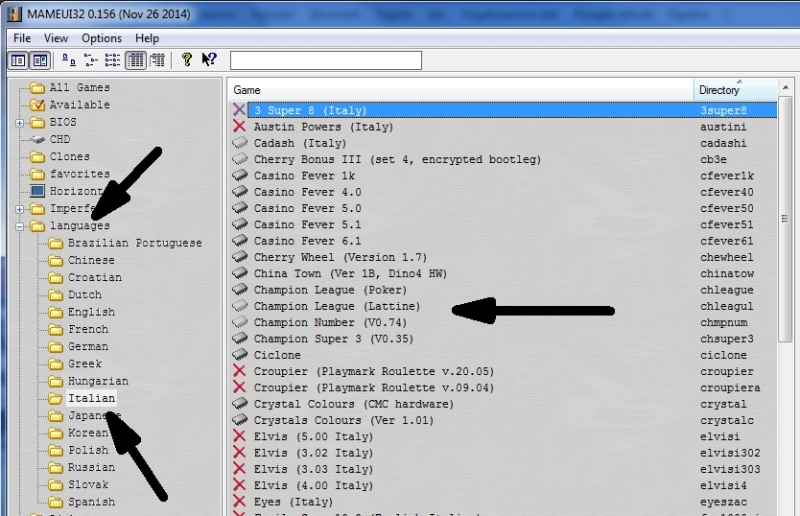The image size is (800, 516).
Task: Click the game list vertical scrollbar thumb
Action: tap(785, 219)
